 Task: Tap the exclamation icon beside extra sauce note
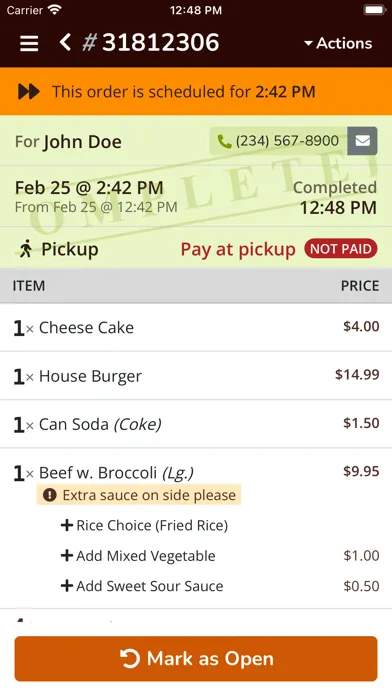tap(50, 495)
